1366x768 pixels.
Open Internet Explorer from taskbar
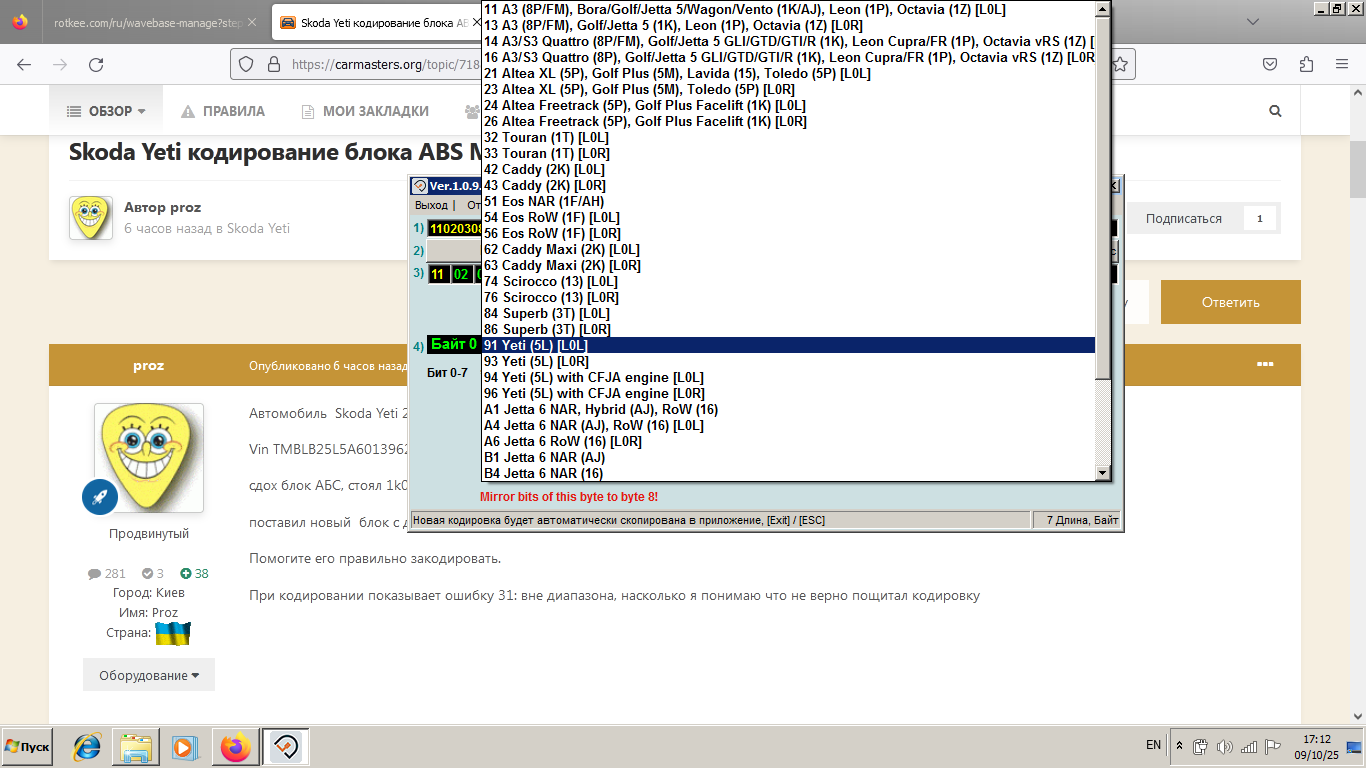pos(87,747)
